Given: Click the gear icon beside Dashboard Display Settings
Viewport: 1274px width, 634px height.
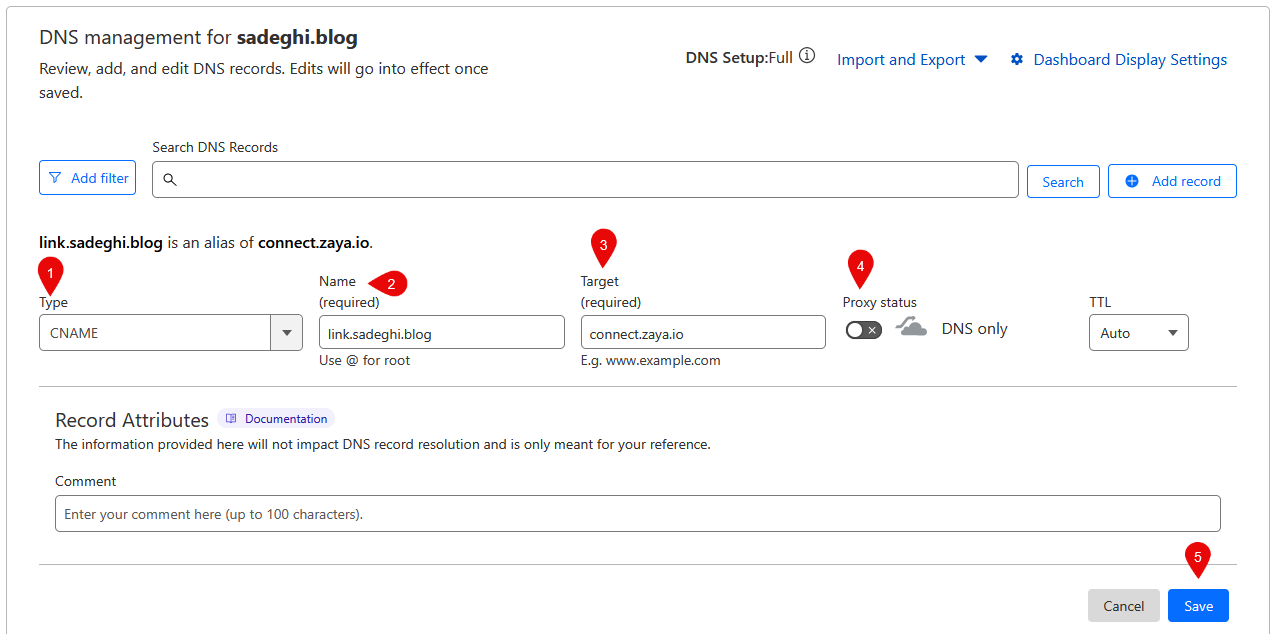Looking at the screenshot, I should tap(1017, 60).
